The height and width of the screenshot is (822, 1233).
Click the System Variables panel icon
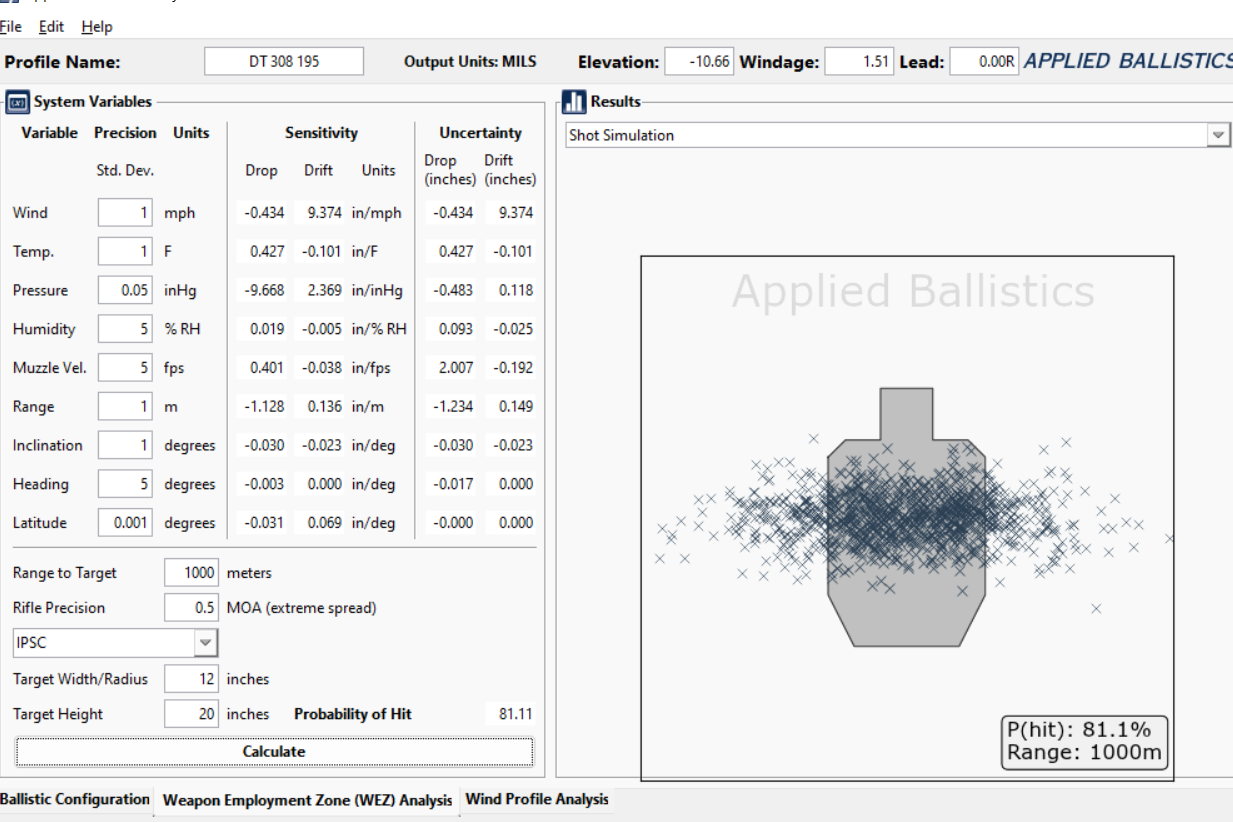coord(18,102)
